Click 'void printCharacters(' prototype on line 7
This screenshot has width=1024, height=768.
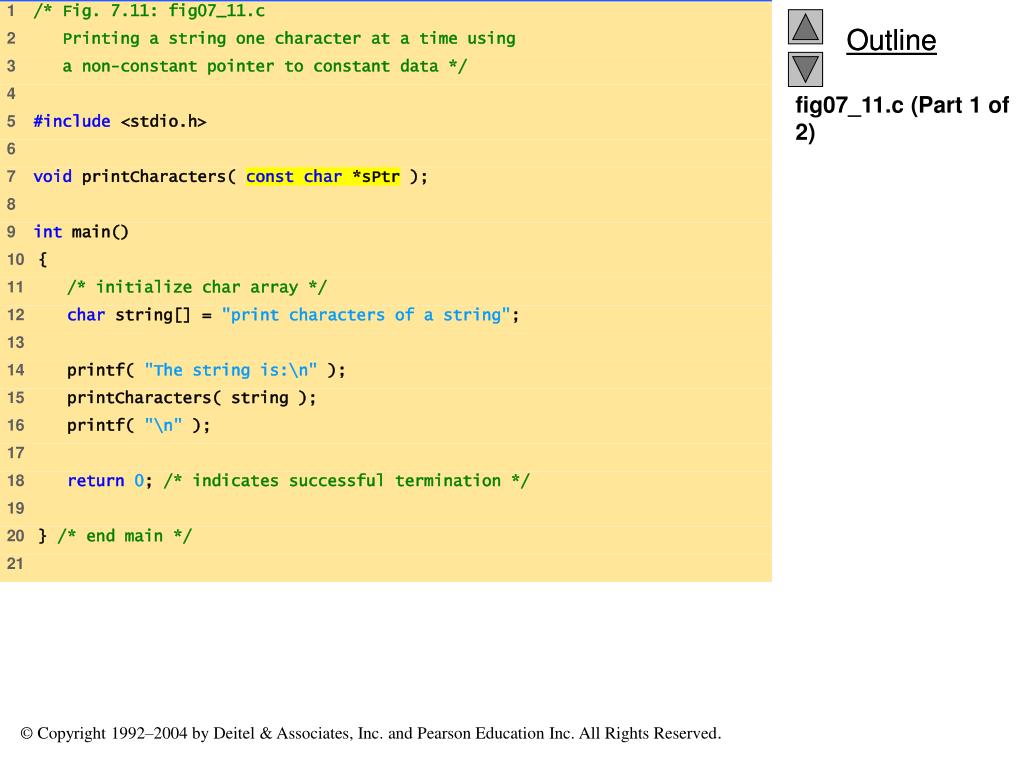[x=135, y=176]
